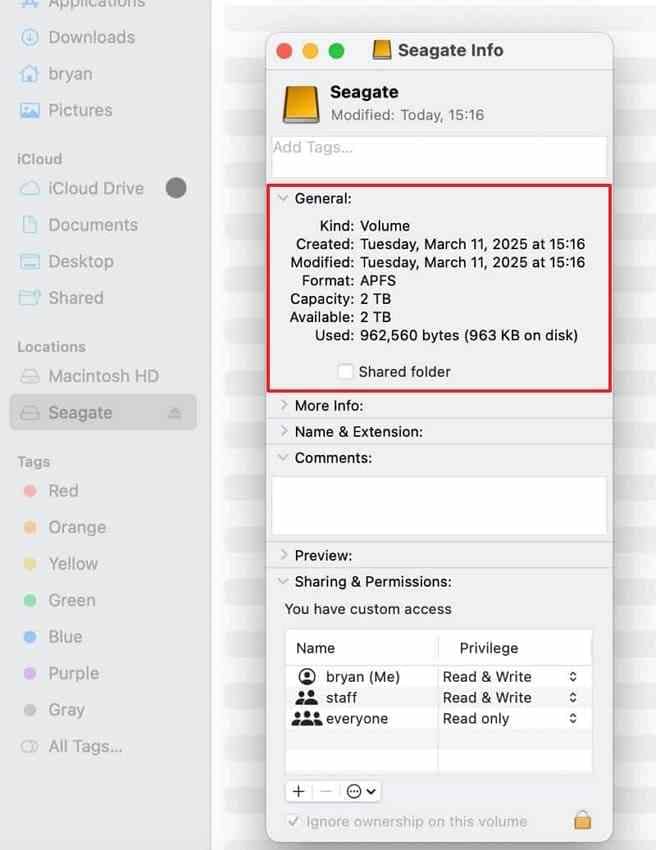Screen dimensions: 656x850
Task: Click the Shared folder icon in sidebar
Action: [x=30, y=297]
